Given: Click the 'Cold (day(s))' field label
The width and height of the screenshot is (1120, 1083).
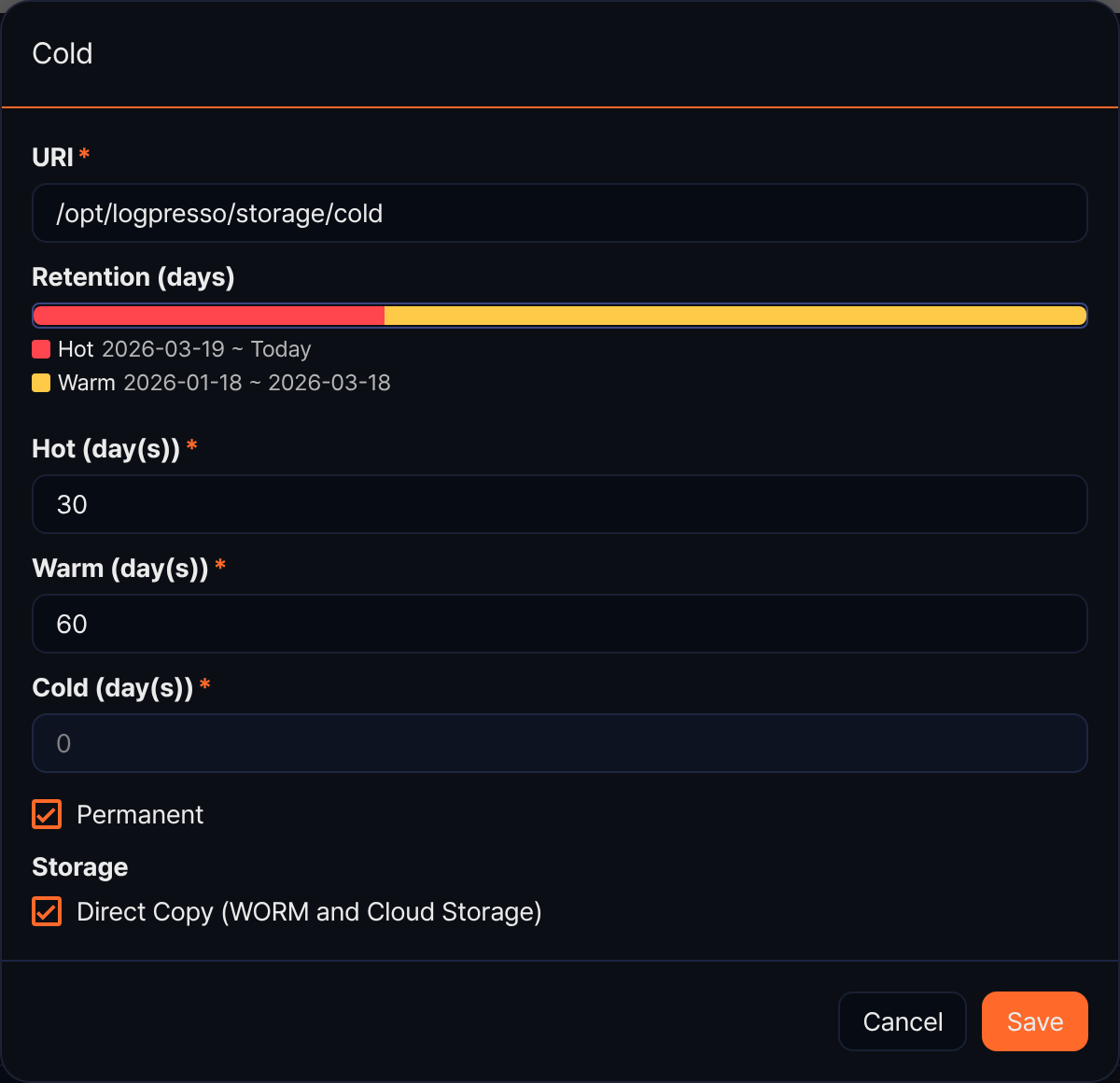Looking at the screenshot, I should pos(113,688).
